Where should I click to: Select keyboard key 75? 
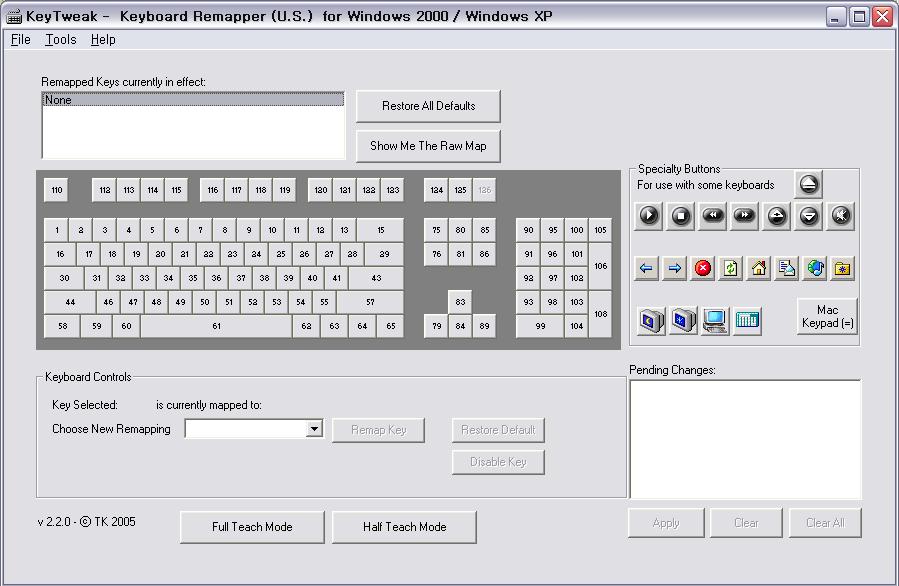click(x=436, y=230)
